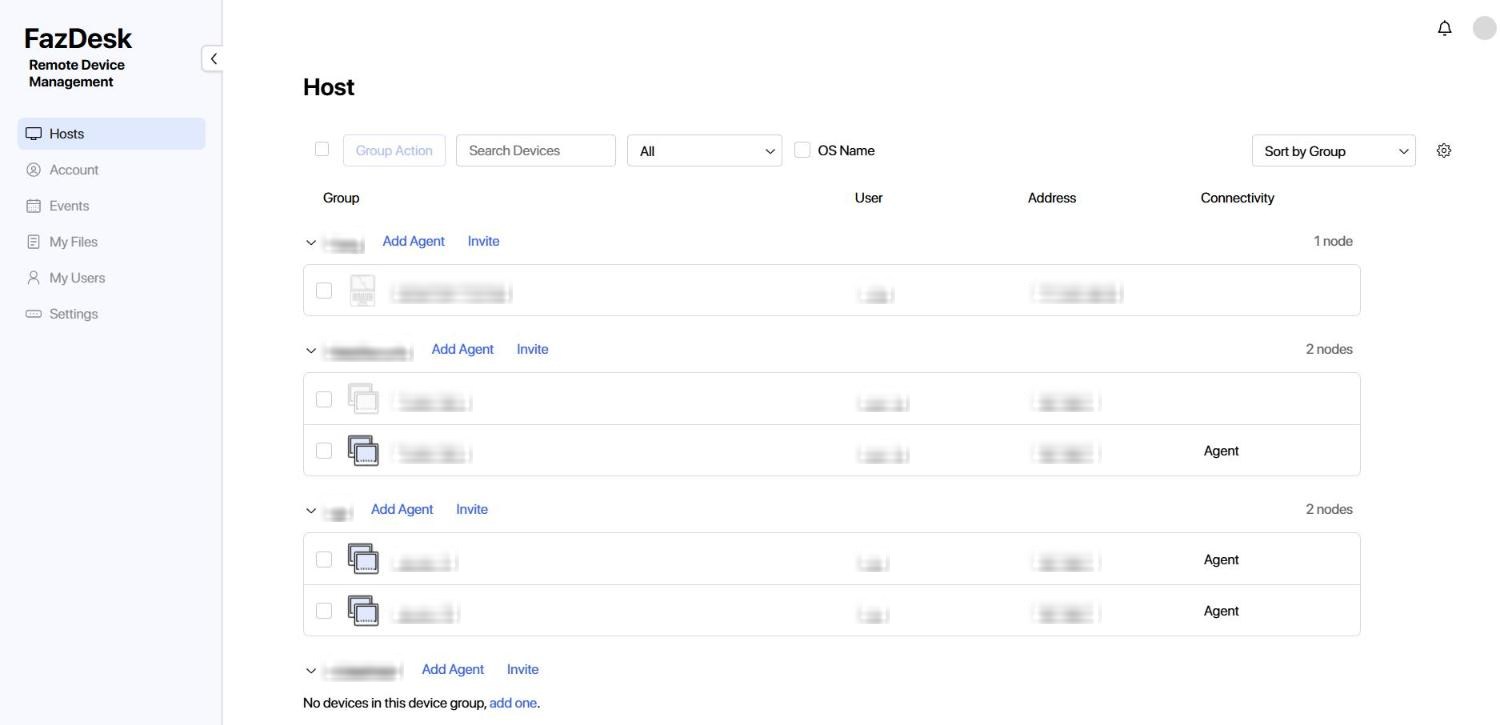Click the greyed-out device icon without Agent connectivity

coord(363,399)
